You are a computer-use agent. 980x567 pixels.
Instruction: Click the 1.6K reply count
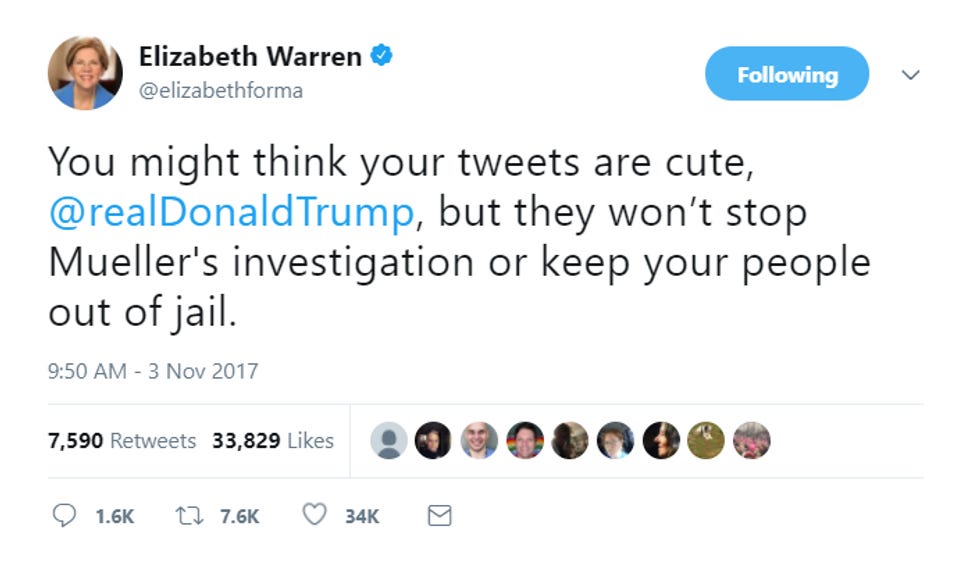pos(115,516)
